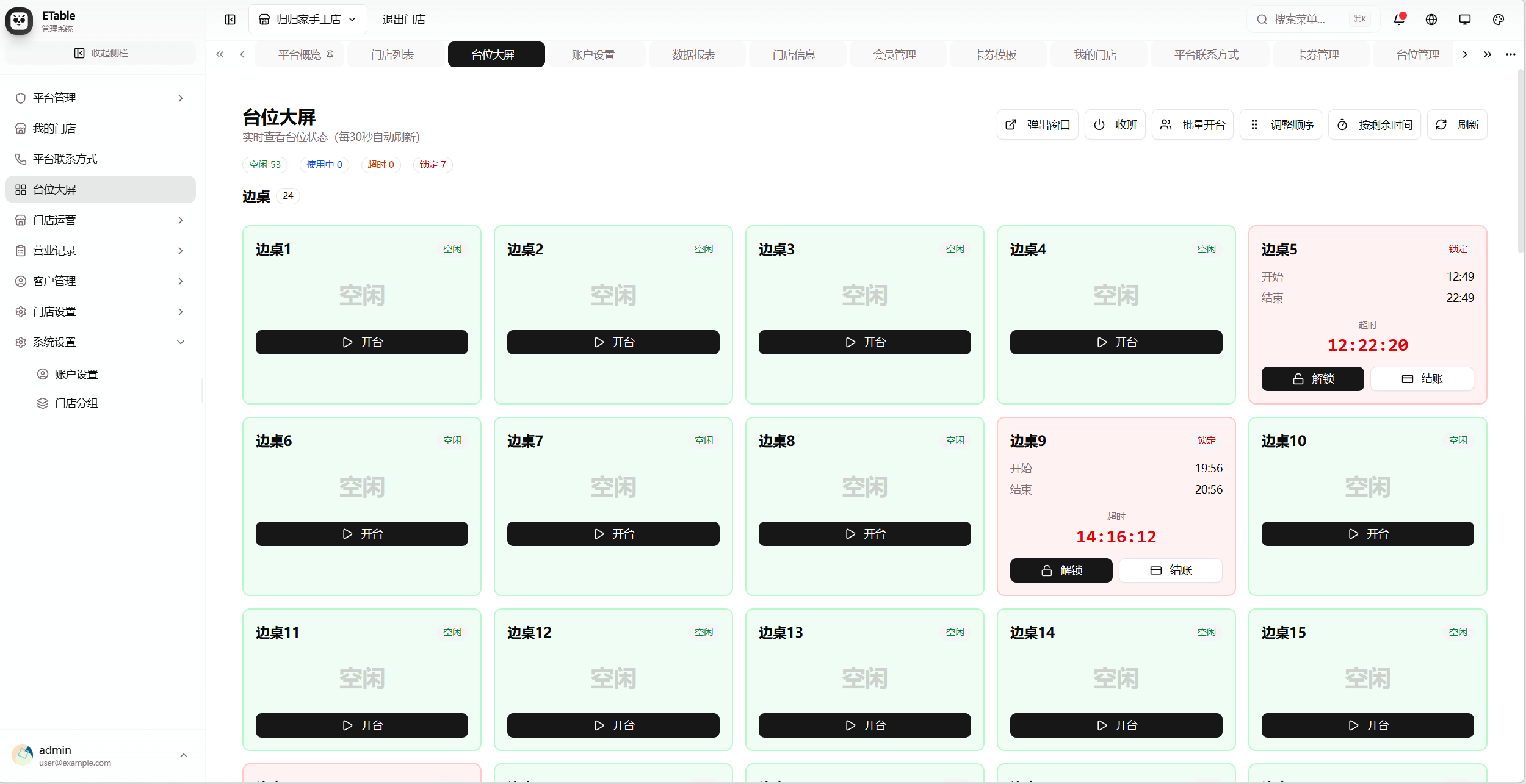Open notifications bell icon
The width and height of the screenshot is (1526, 784).
(x=1399, y=20)
